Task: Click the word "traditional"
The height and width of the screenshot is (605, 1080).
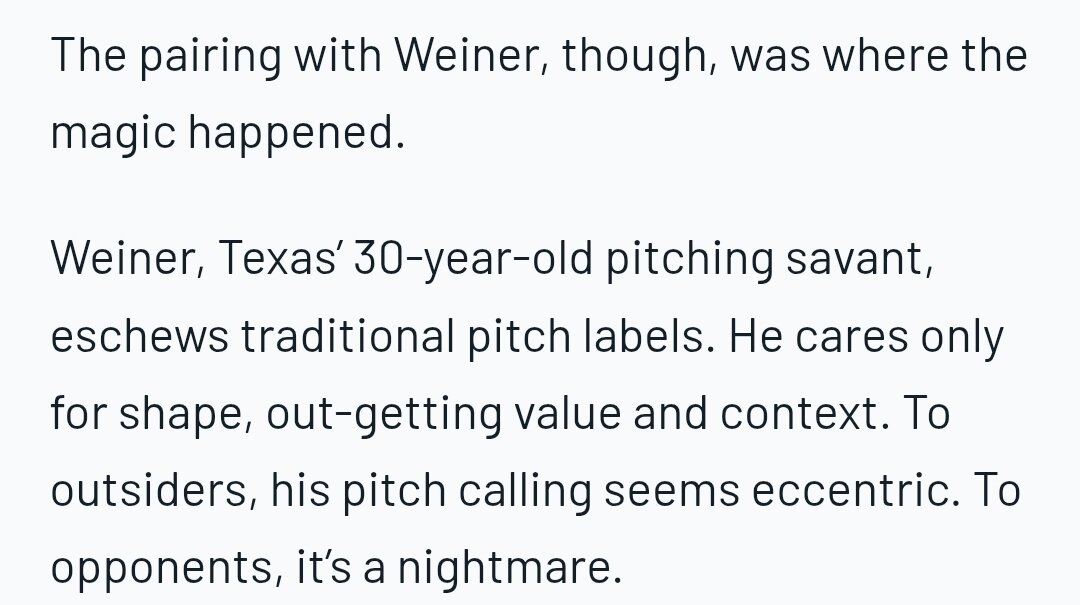Action: click(347, 336)
